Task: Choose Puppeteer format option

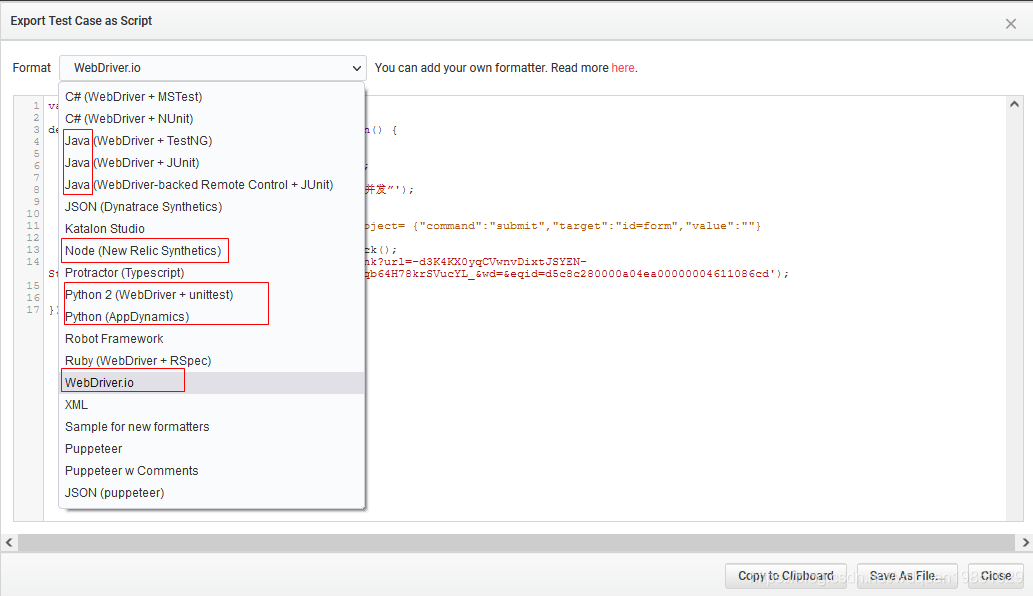Action: coord(211,449)
